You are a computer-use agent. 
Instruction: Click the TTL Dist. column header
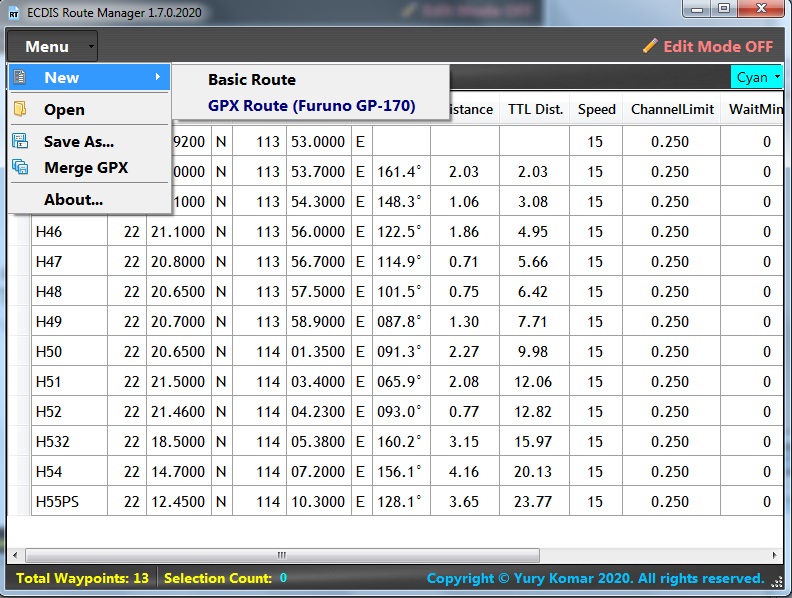pyautogui.click(x=535, y=109)
